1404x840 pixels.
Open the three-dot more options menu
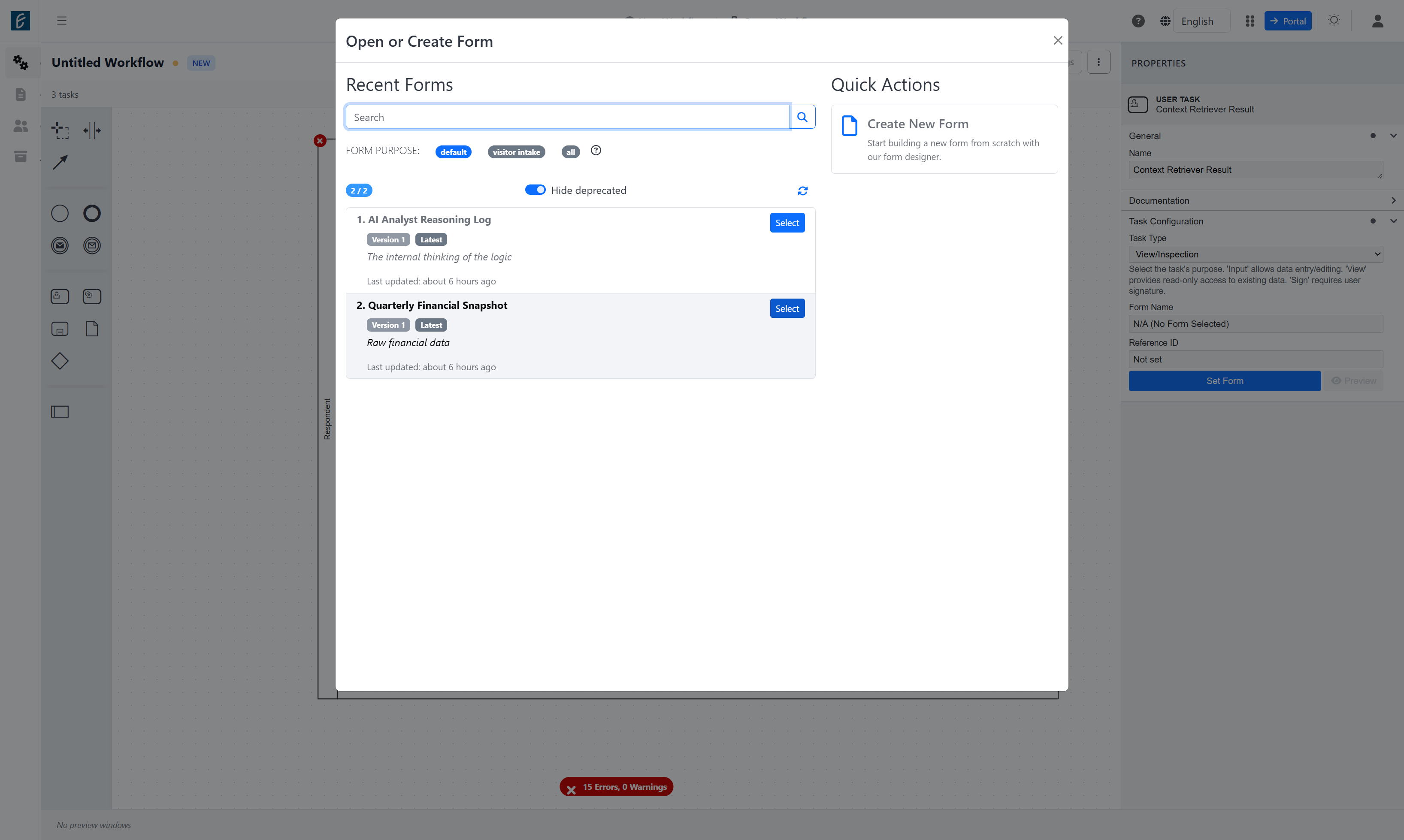click(1098, 62)
